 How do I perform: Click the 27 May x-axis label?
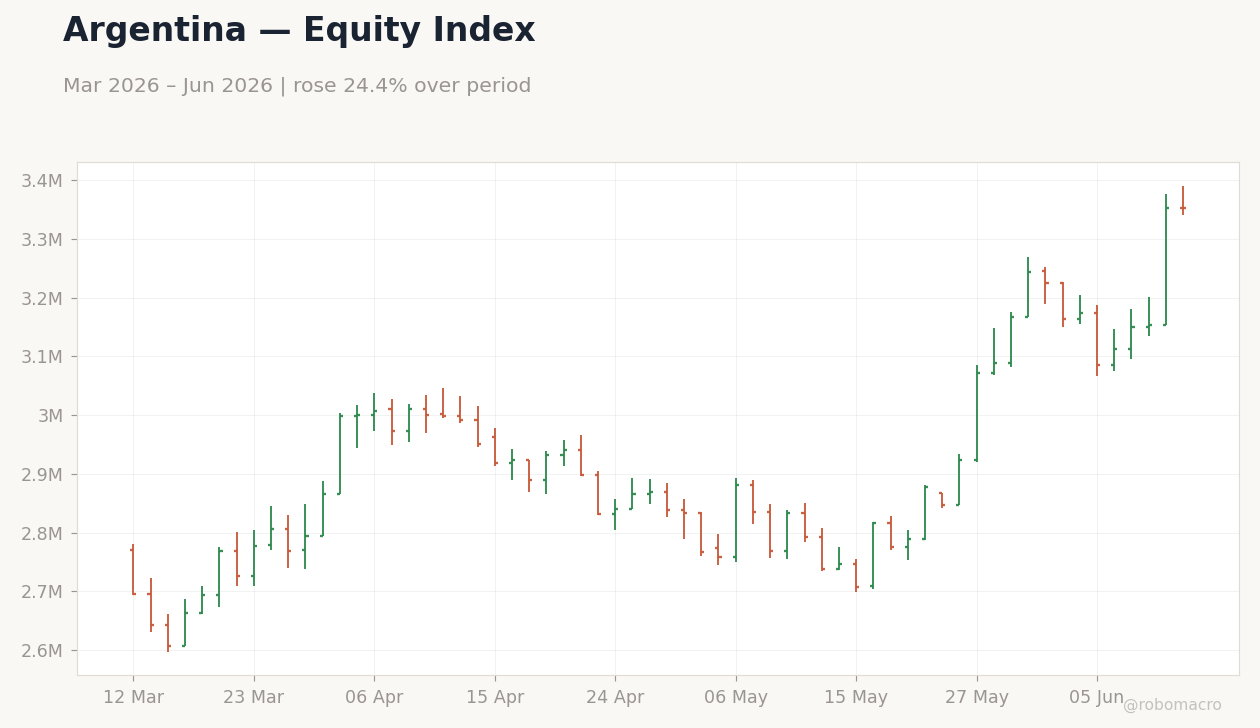click(977, 697)
